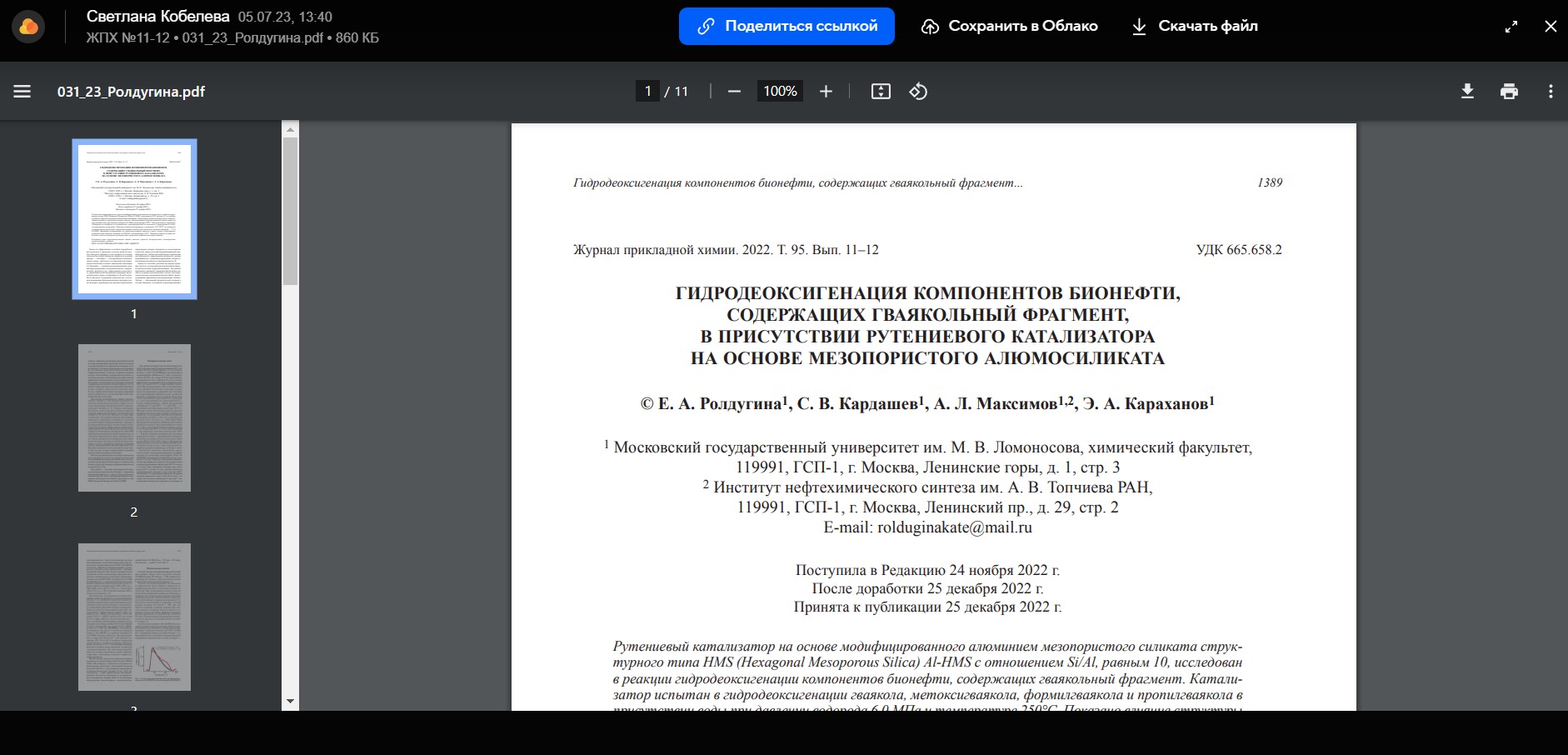This screenshot has width=1568, height=755.
Task: Click the Cloud Mail.ru orange logo
Action: tap(28, 27)
